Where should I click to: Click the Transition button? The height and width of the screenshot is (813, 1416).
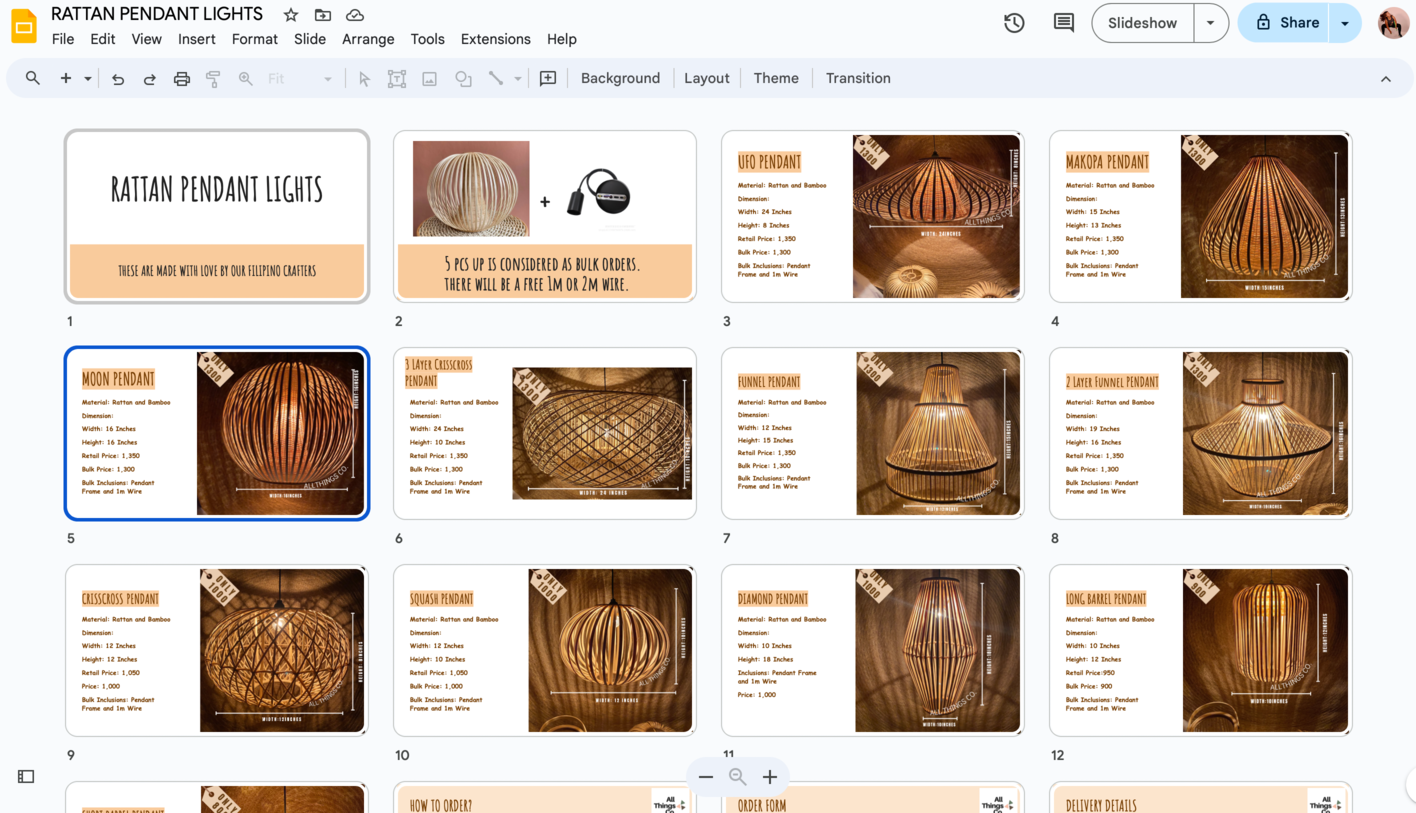(858, 78)
